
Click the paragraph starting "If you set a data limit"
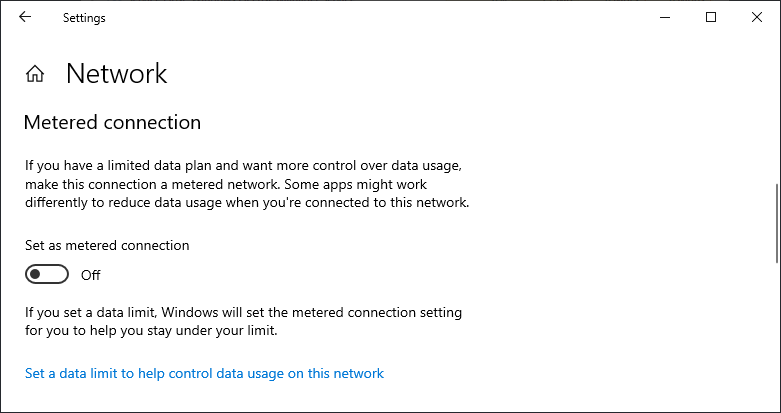[x=243, y=321]
